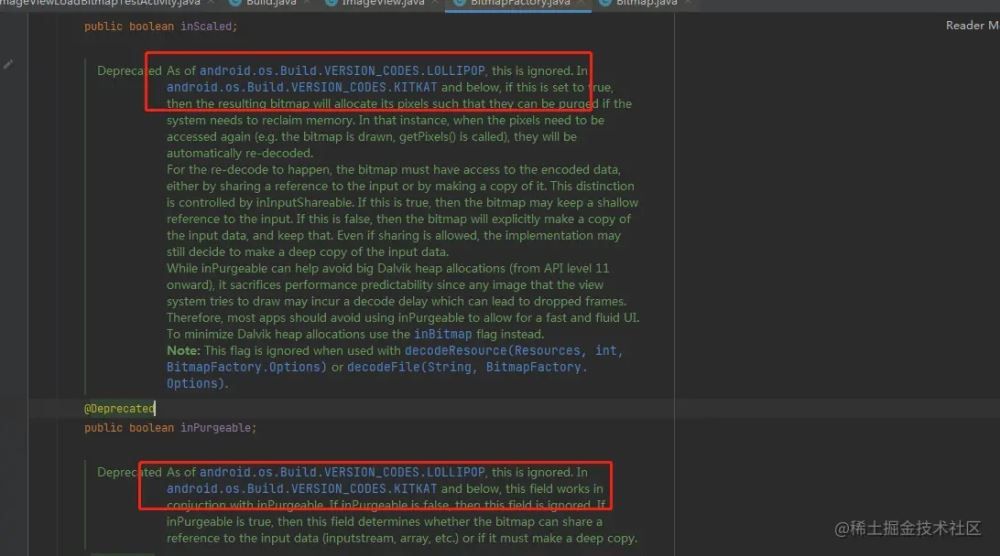Switch to the ImageViewLoadBitmapTestActivity.java tab
This screenshot has height=556, width=1000.
[98, 3]
